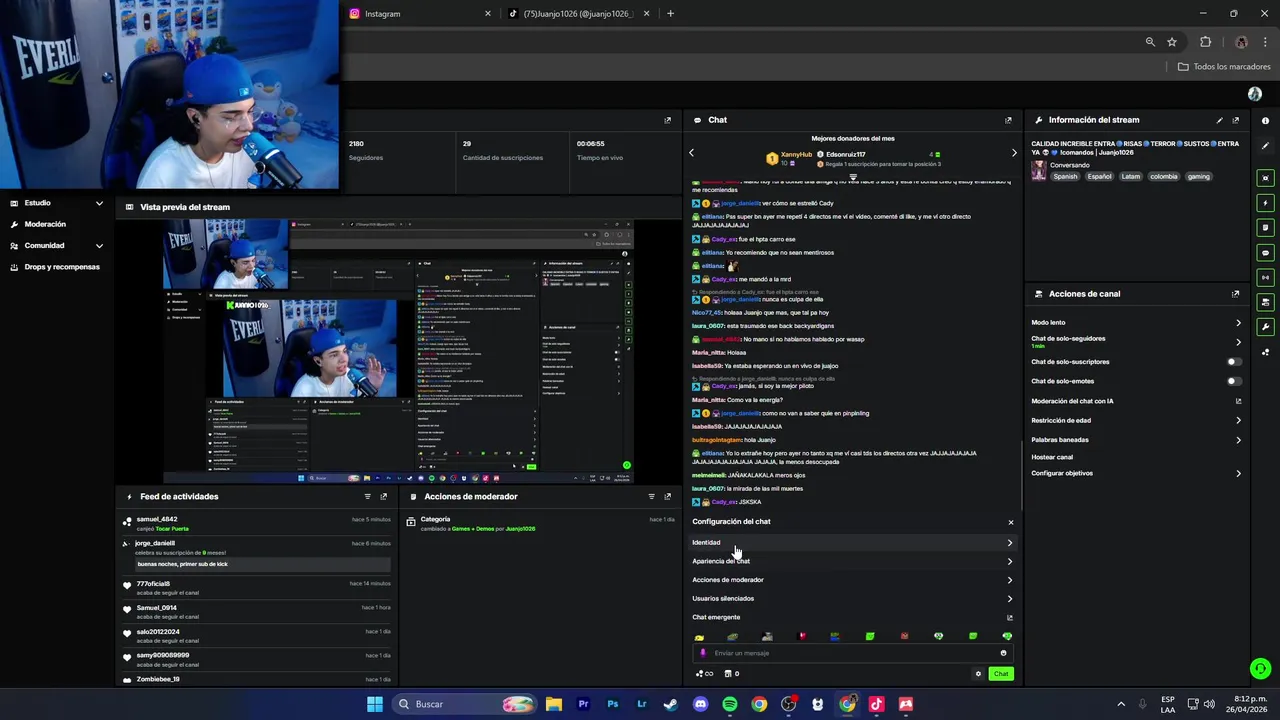The height and width of the screenshot is (720, 1280).
Task: Open Usuarios silenciados list
Action: coord(852,598)
